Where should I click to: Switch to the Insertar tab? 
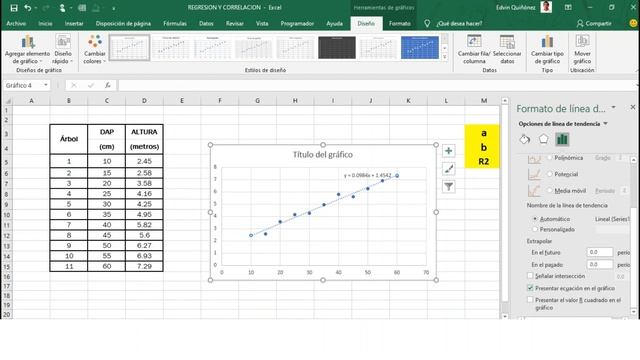click(x=74, y=24)
